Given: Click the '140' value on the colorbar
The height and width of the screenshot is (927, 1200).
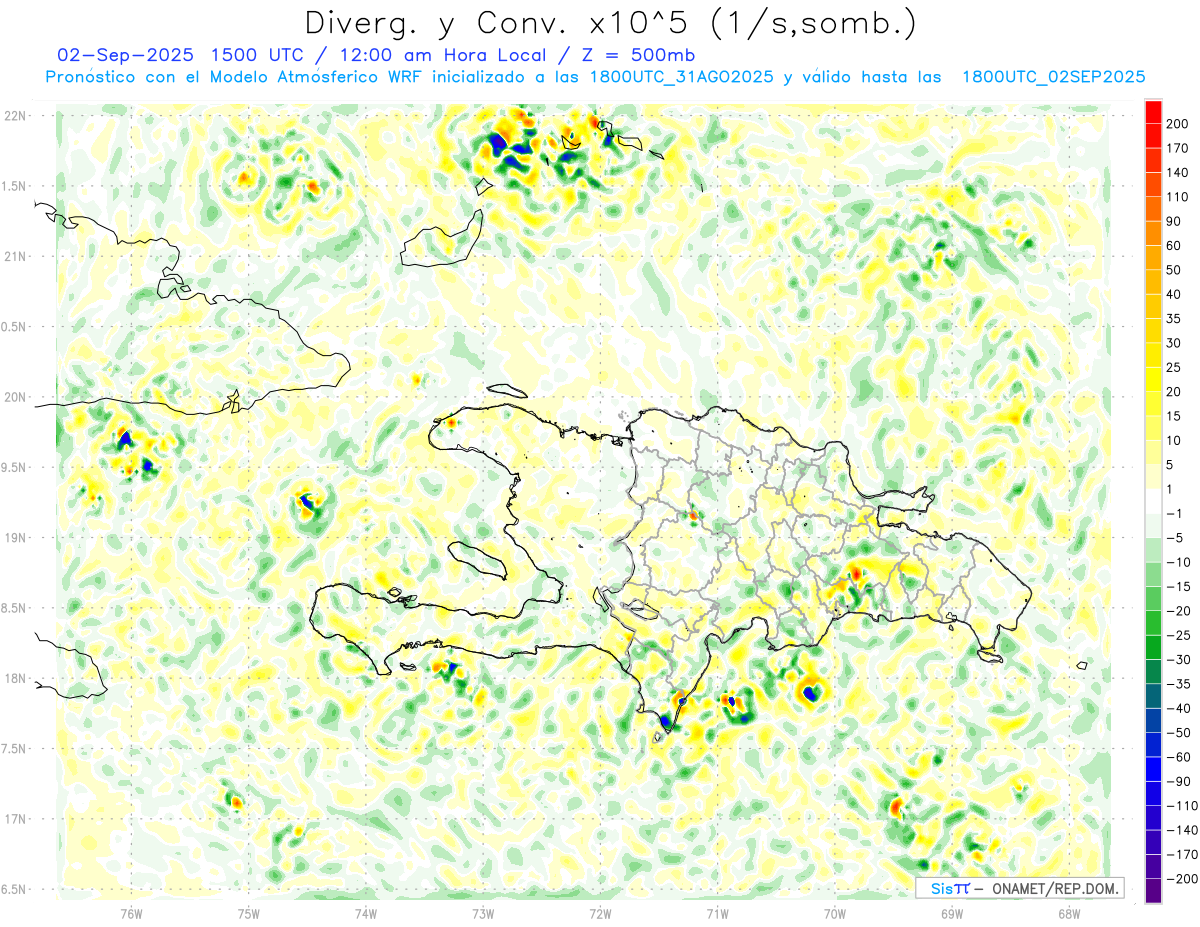Looking at the screenshot, I should click(1177, 172).
